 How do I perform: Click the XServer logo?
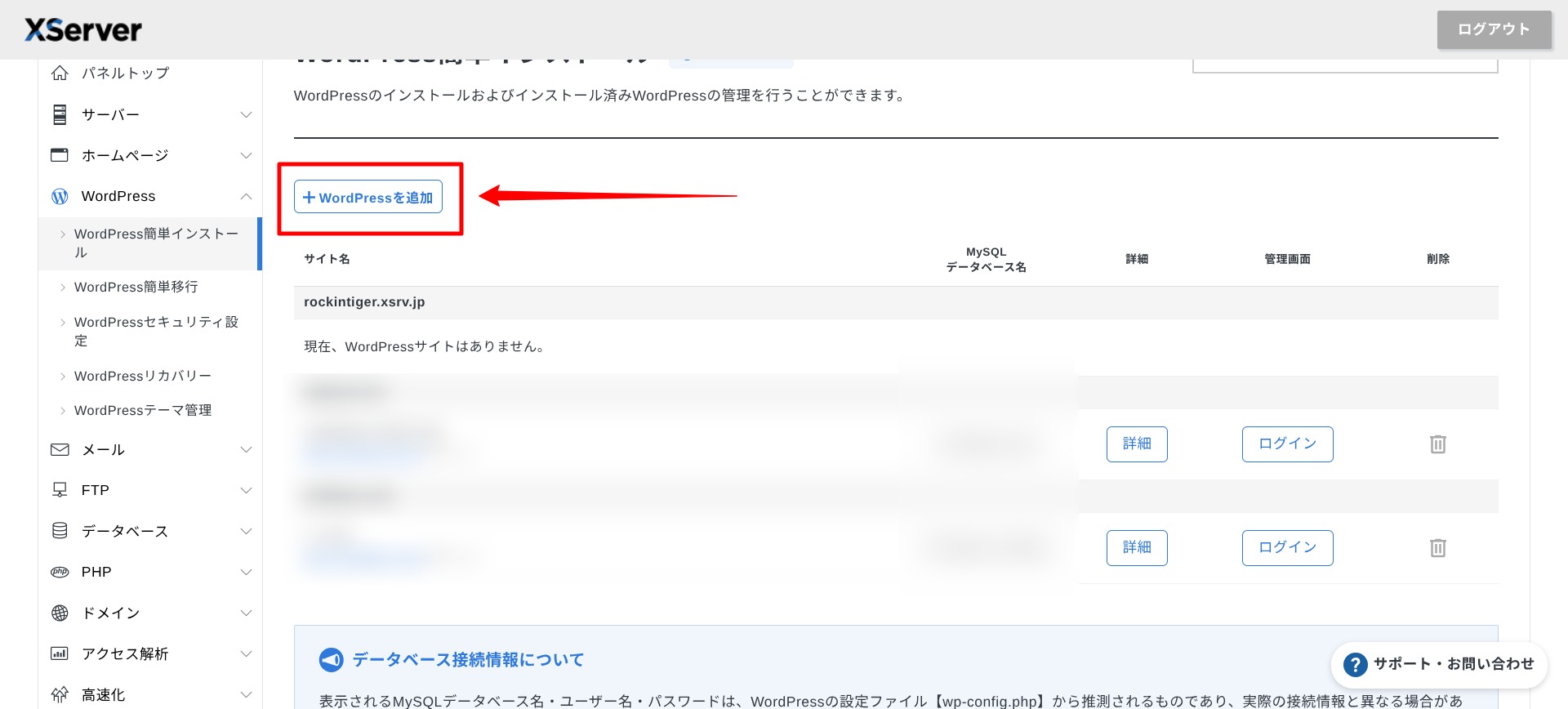tap(83, 30)
